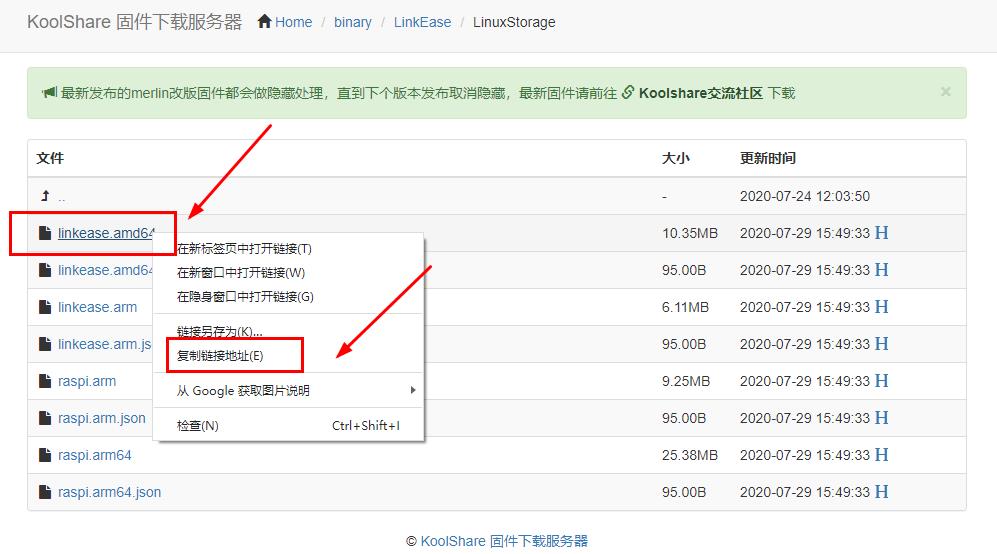
Task: Click the H icon in raspi.arm.json row
Action: [881, 417]
